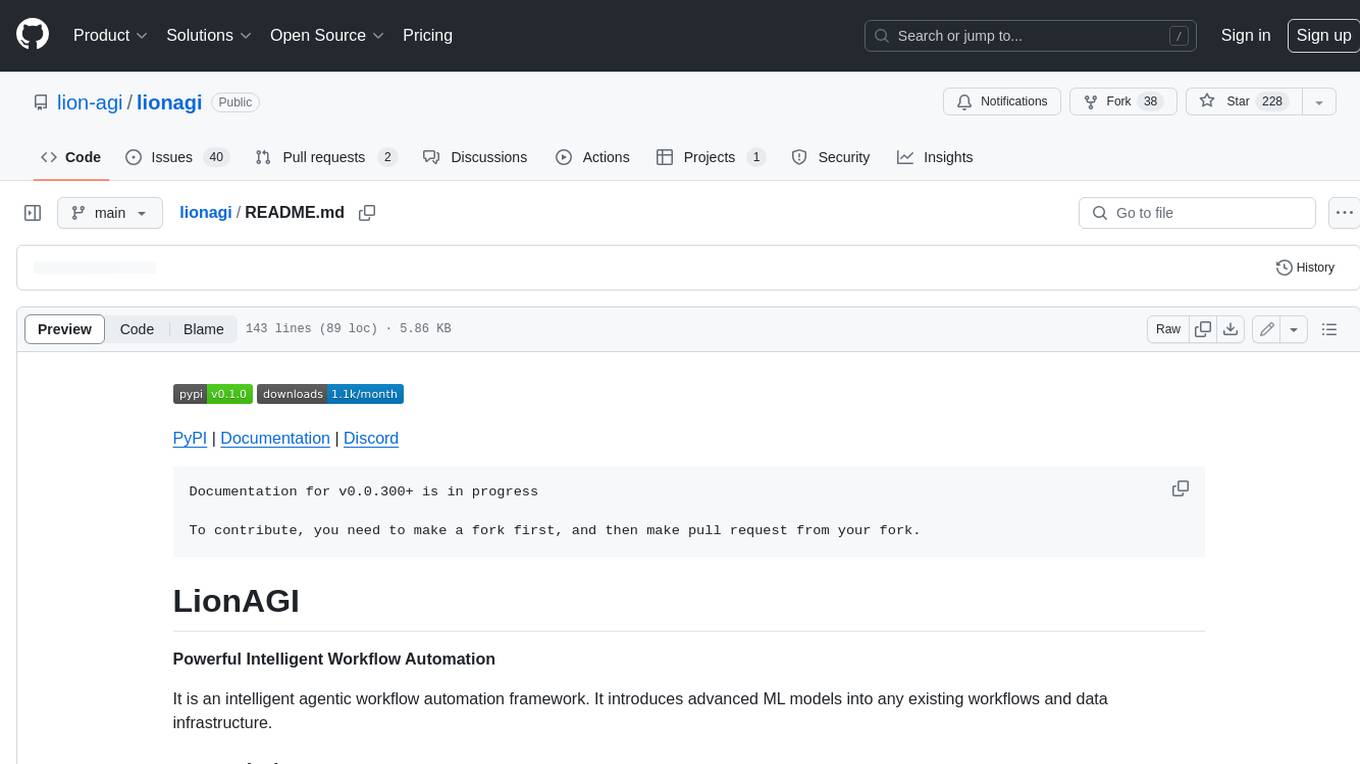This screenshot has height=764, width=1360.
Task: Click the Fork count 38
Action: [1151, 101]
